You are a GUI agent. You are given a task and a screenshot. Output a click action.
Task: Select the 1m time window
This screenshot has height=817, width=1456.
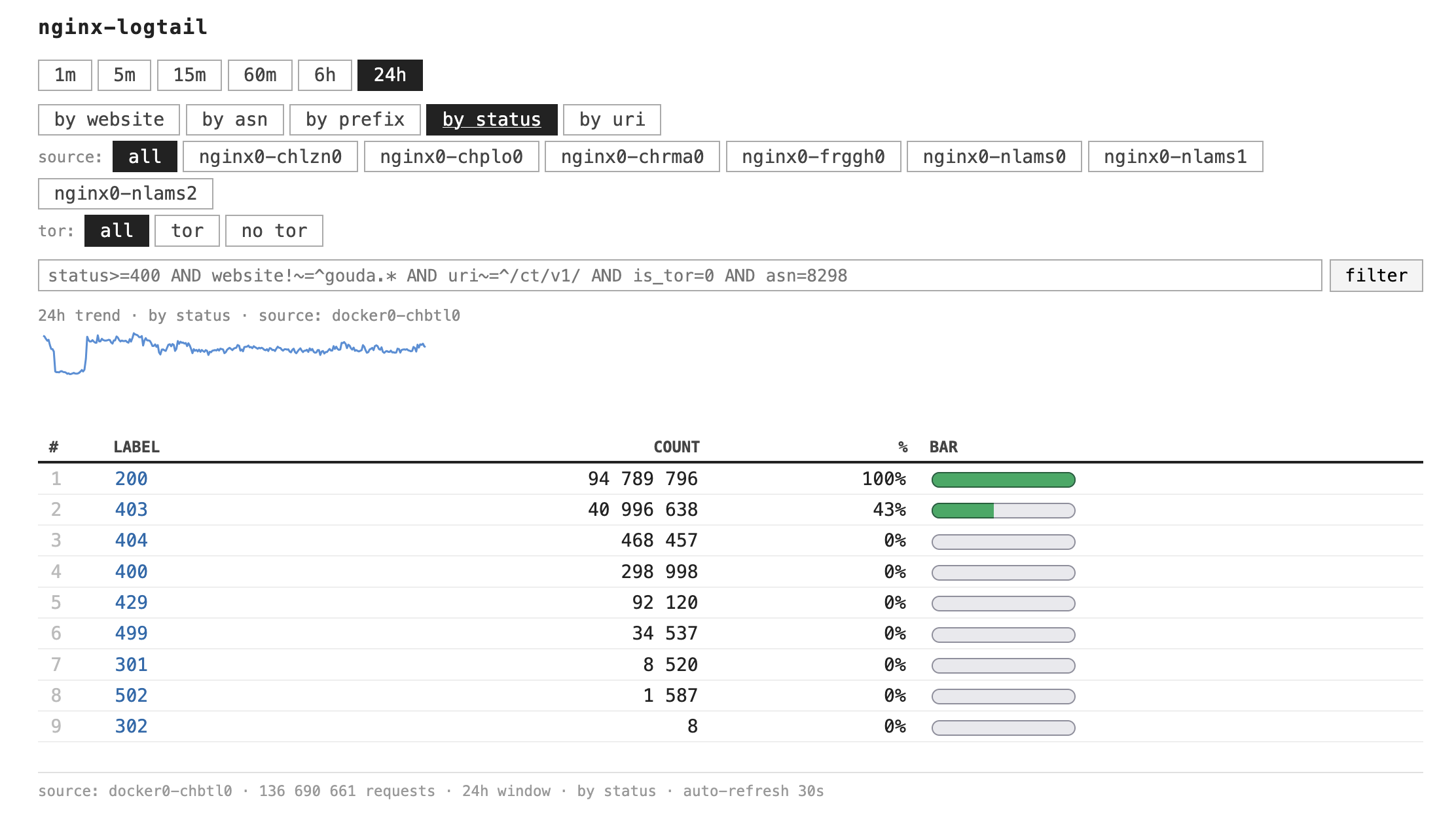point(65,75)
